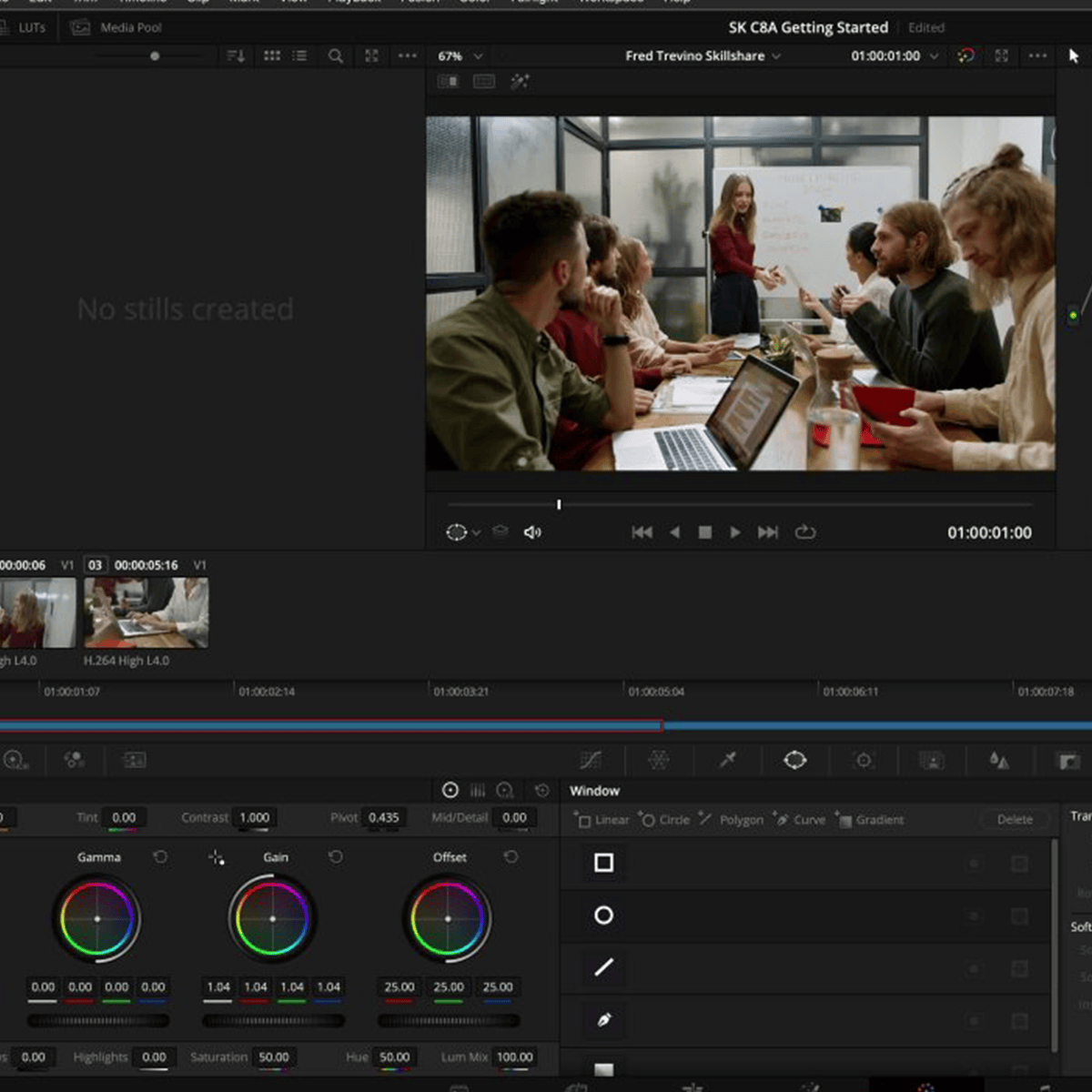
Task: Open the Qualifier eyedropper palette
Action: click(727, 760)
